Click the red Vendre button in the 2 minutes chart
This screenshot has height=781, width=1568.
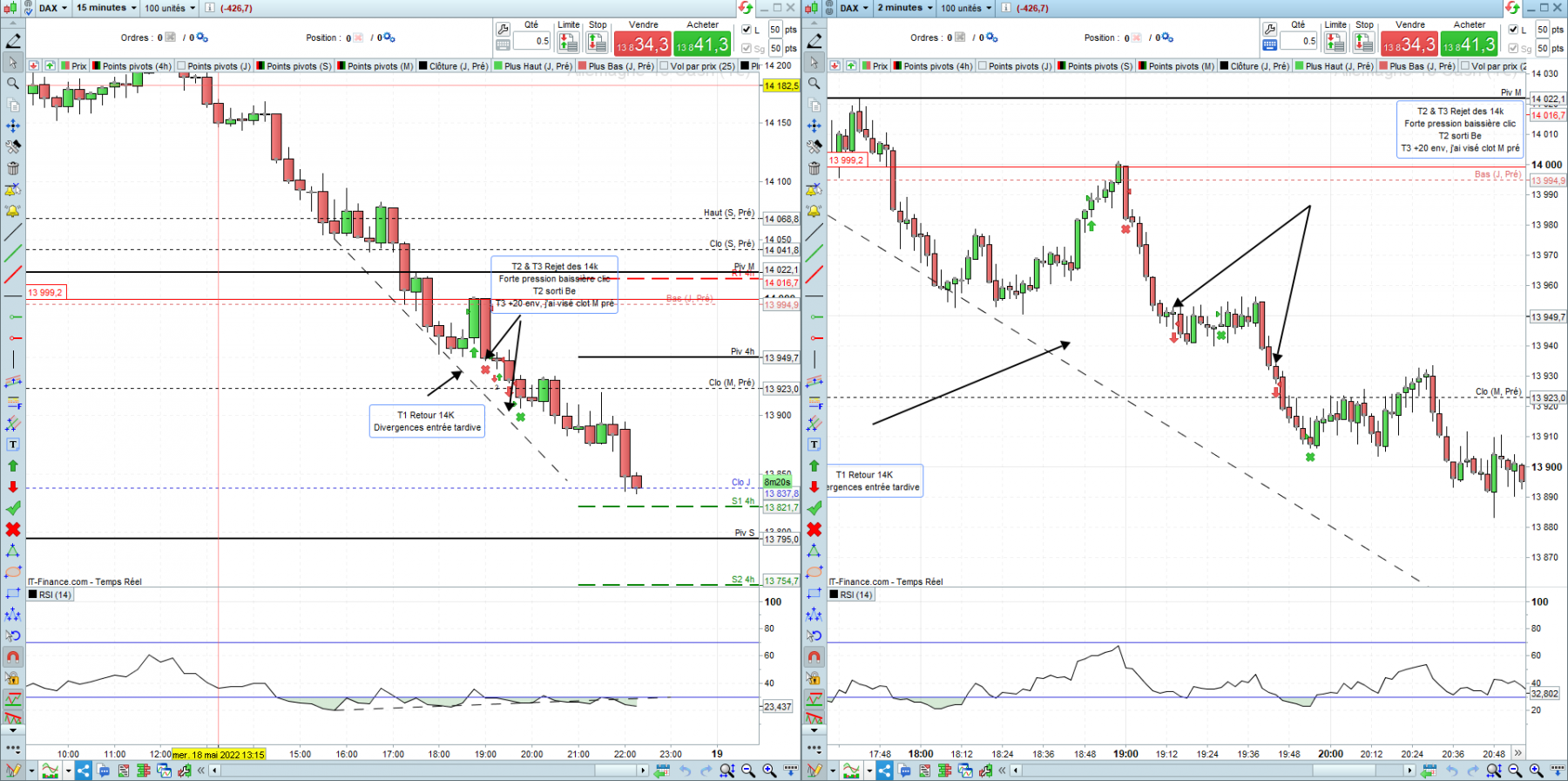click(1409, 44)
